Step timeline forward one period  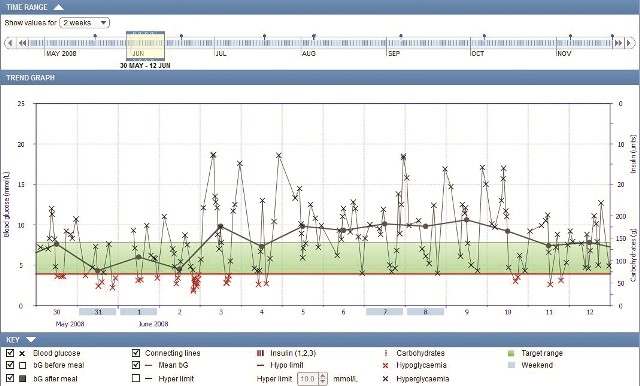(x=630, y=42)
